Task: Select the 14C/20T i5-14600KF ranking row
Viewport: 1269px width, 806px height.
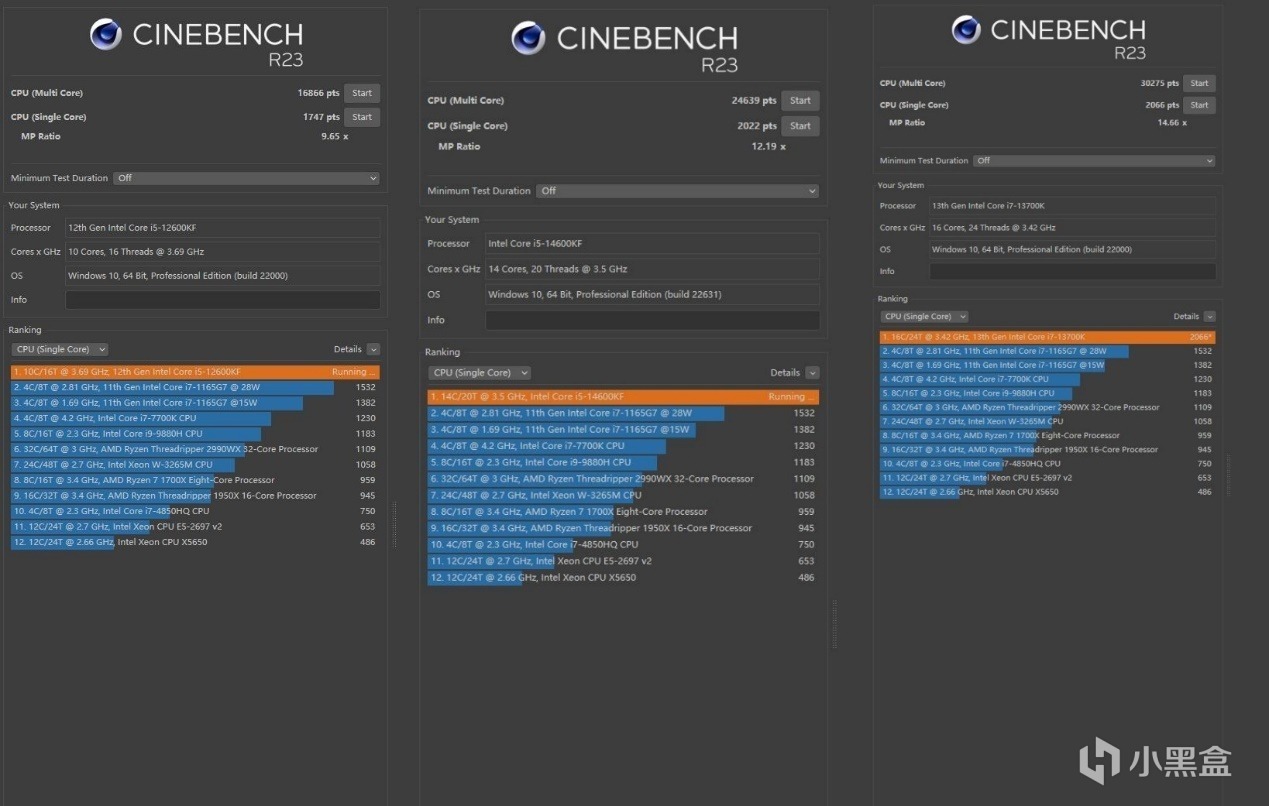Action: point(623,397)
